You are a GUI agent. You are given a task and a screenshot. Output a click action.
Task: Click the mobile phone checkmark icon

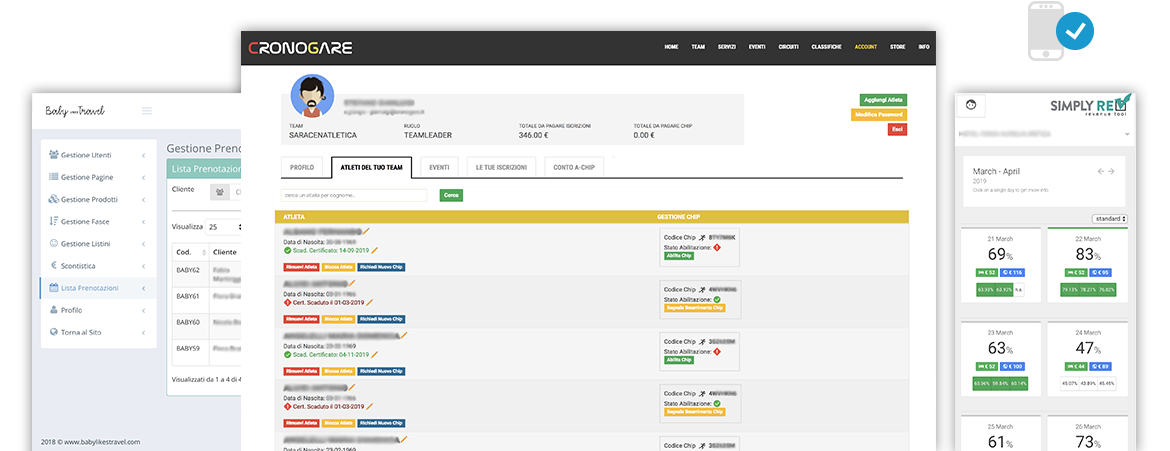pyautogui.click(x=1060, y=31)
